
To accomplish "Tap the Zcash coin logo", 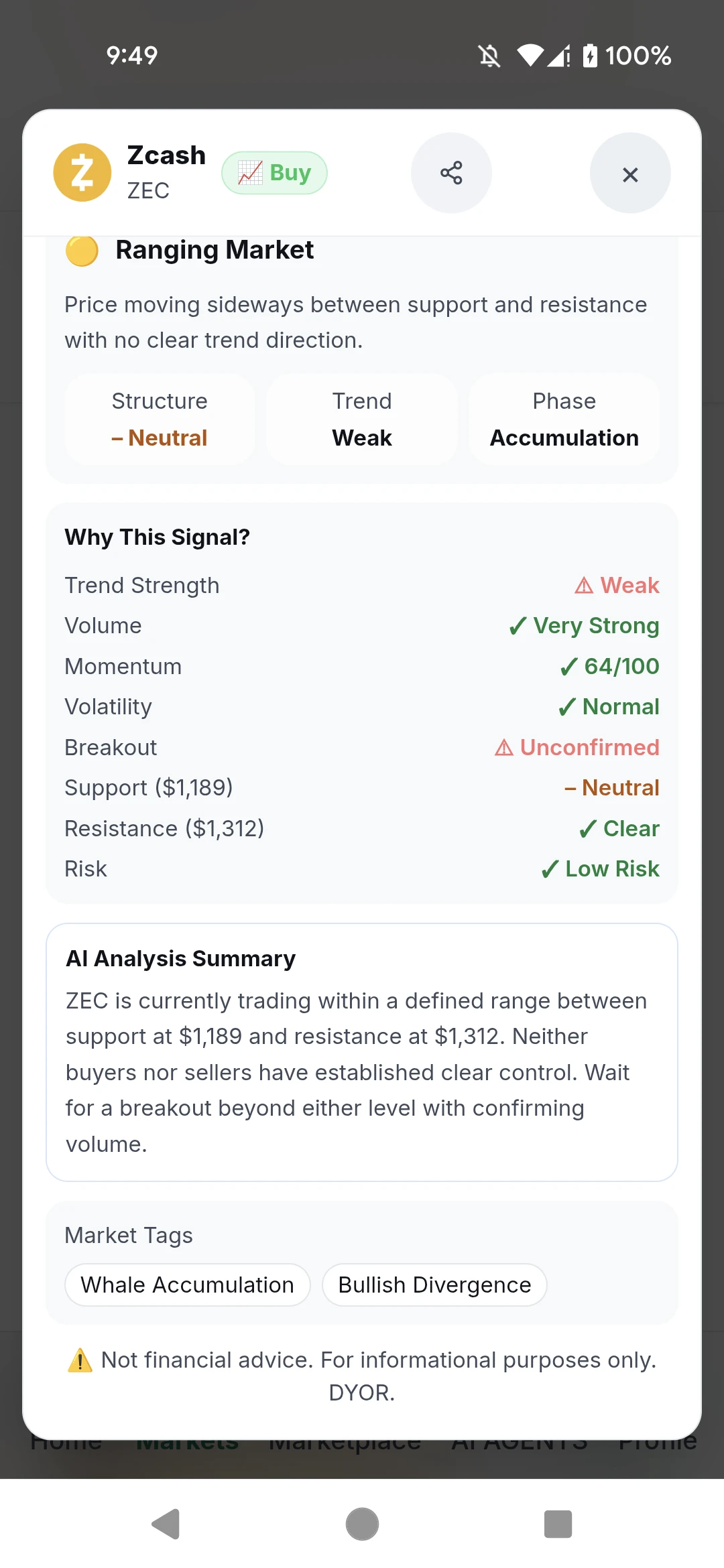I will (82, 173).
